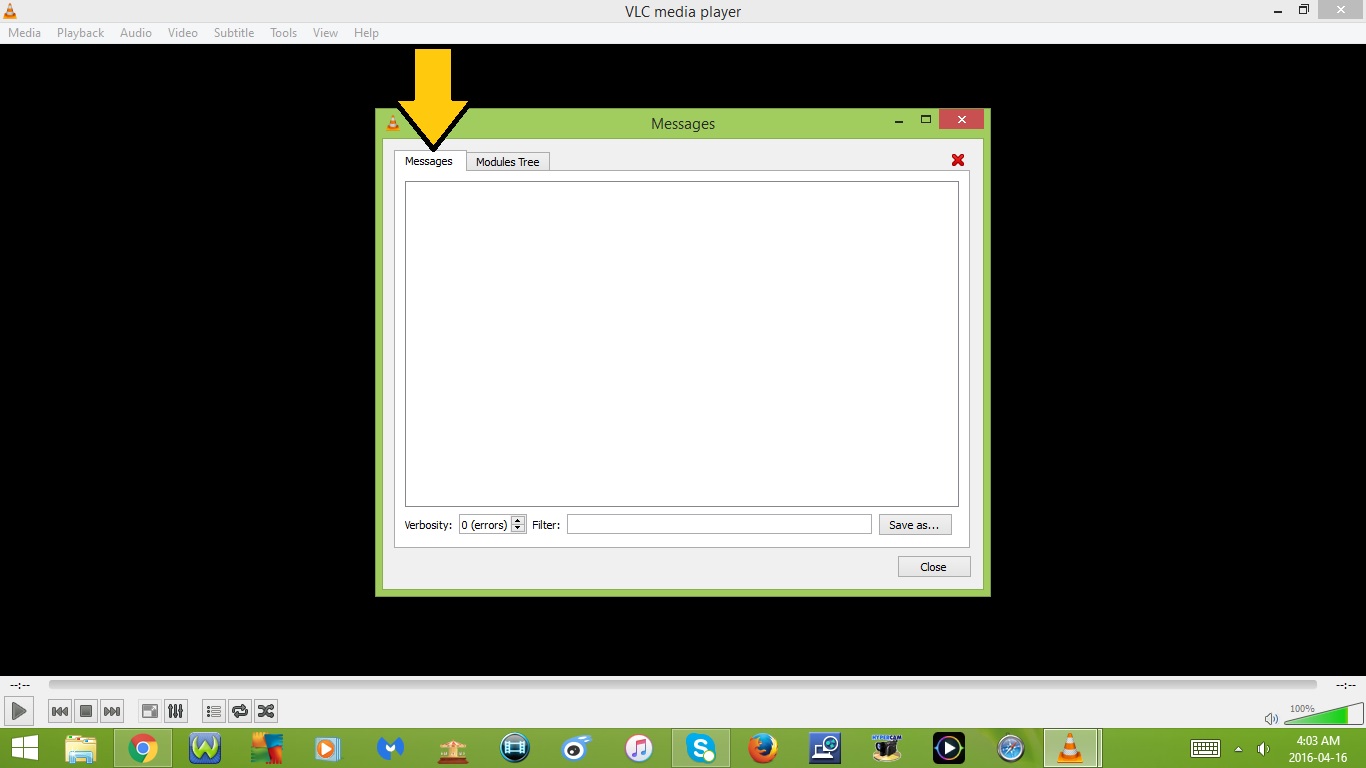
Task: Open the green W app on taskbar
Action: click(205, 748)
